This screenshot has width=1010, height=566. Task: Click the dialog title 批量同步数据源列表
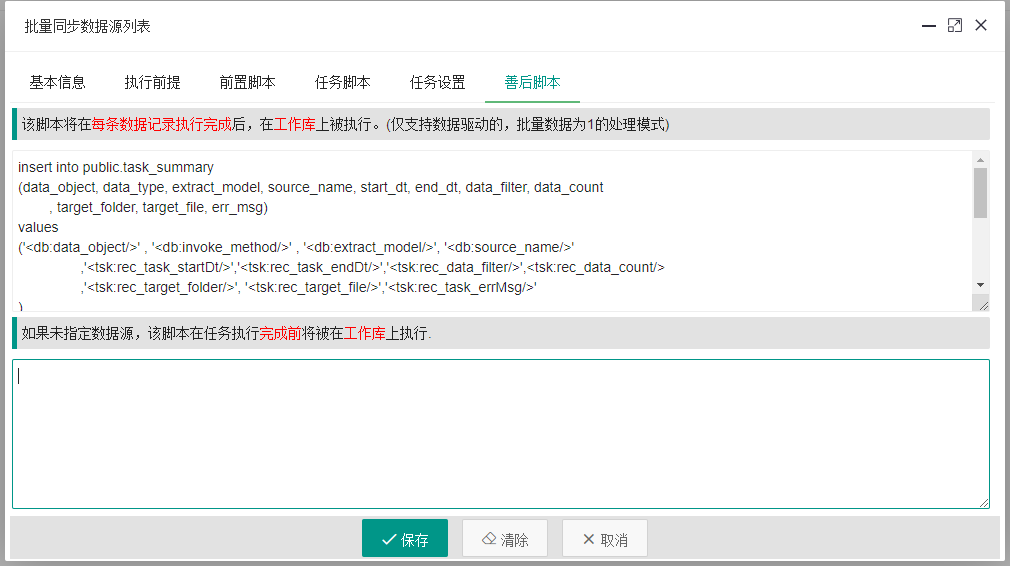coord(88,26)
